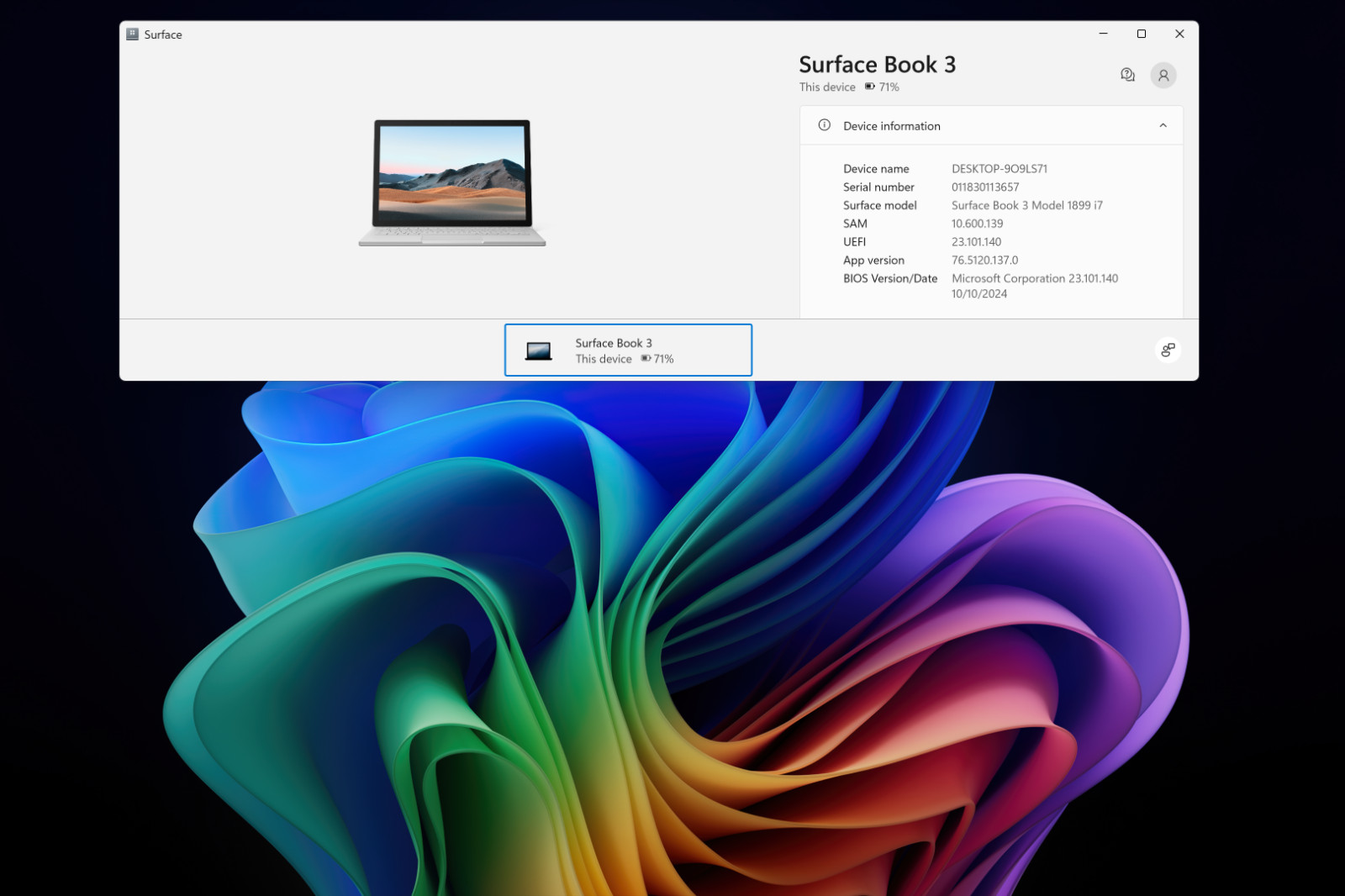
Task: Click the BIOS Version/Date label
Action: coord(890,278)
